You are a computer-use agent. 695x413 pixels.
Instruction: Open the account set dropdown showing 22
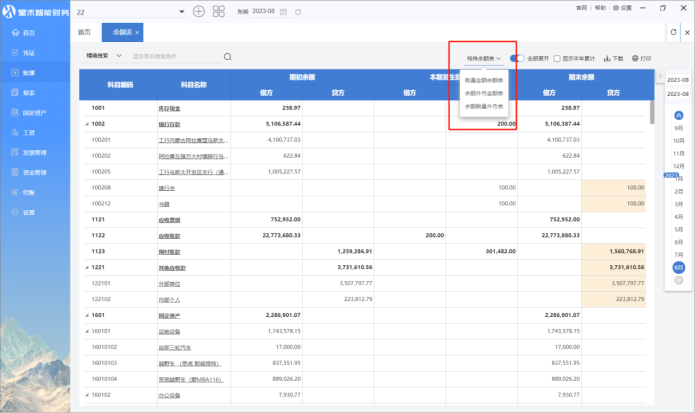(x=181, y=11)
